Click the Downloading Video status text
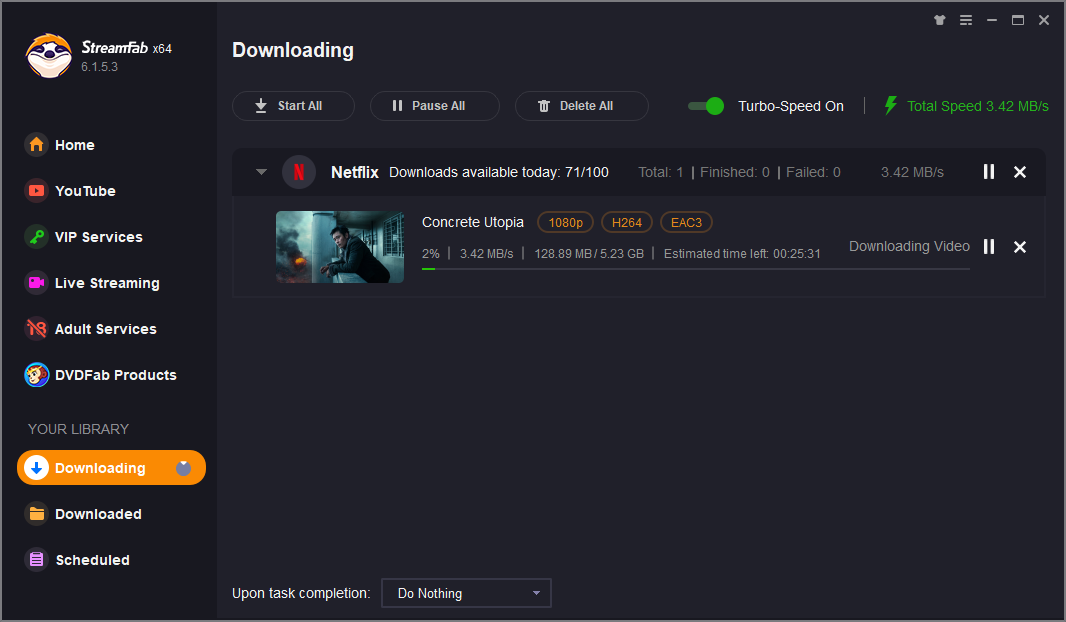The height and width of the screenshot is (622, 1066). pyautogui.click(x=909, y=246)
